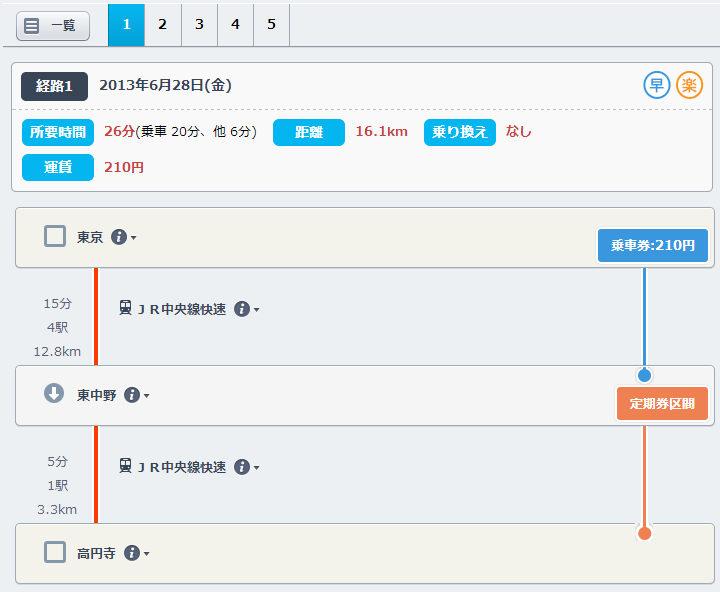Click the 楽 (easy) circle badge

tap(689, 85)
